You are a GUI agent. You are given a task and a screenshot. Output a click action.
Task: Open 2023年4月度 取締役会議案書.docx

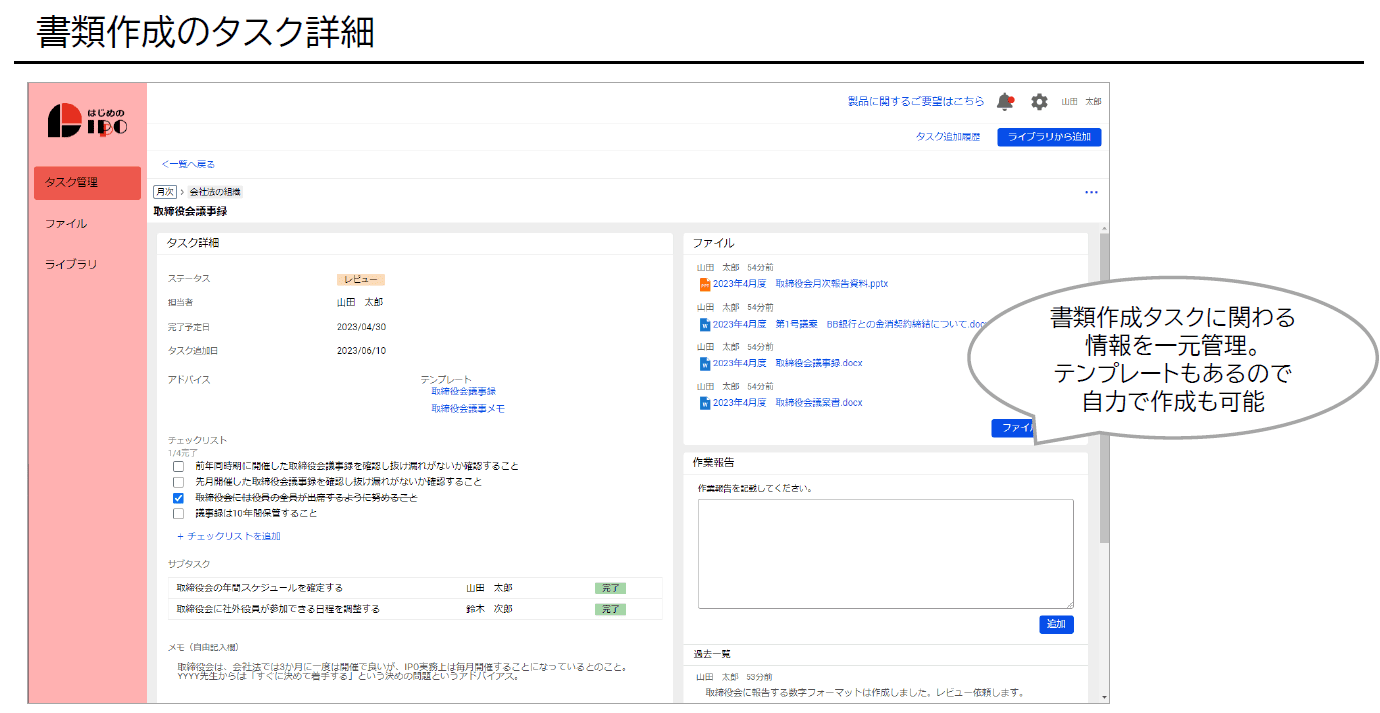click(x=787, y=403)
